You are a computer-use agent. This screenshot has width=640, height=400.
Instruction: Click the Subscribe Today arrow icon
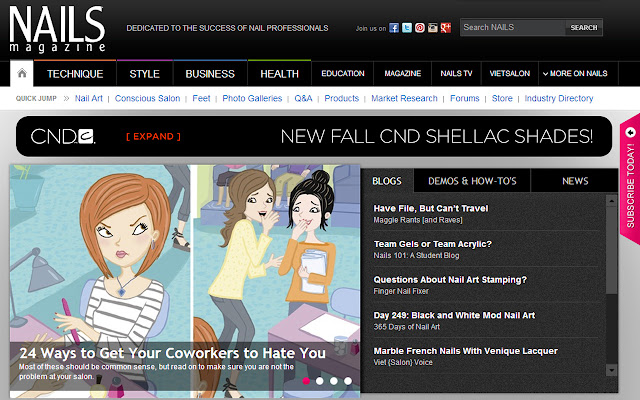pyautogui.click(x=631, y=132)
